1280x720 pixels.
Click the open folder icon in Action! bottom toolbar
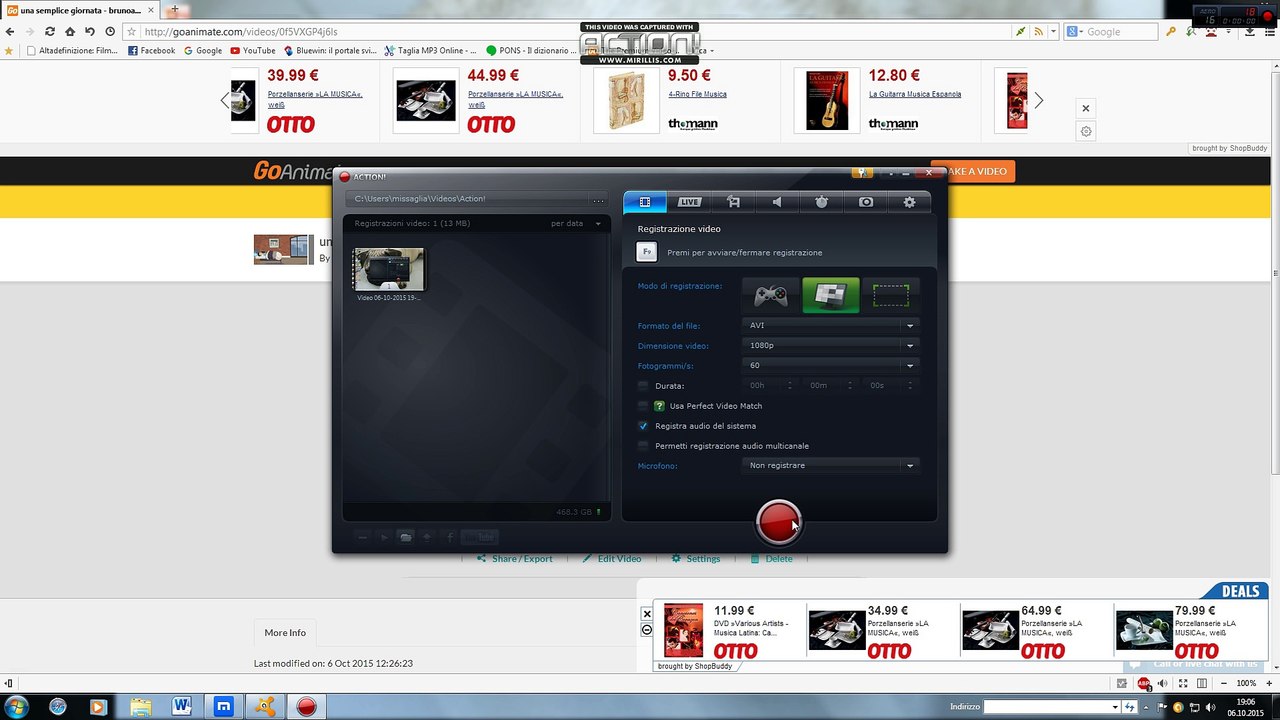pyautogui.click(x=405, y=537)
